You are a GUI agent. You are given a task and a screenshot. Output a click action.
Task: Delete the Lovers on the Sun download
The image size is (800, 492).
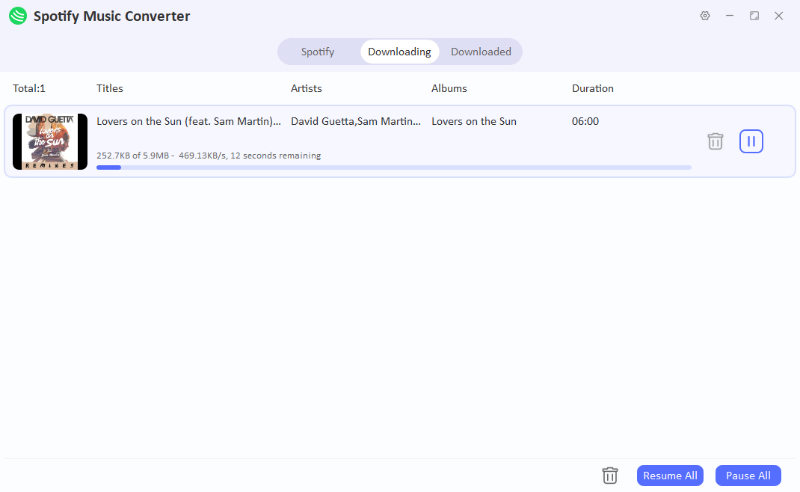coord(715,141)
